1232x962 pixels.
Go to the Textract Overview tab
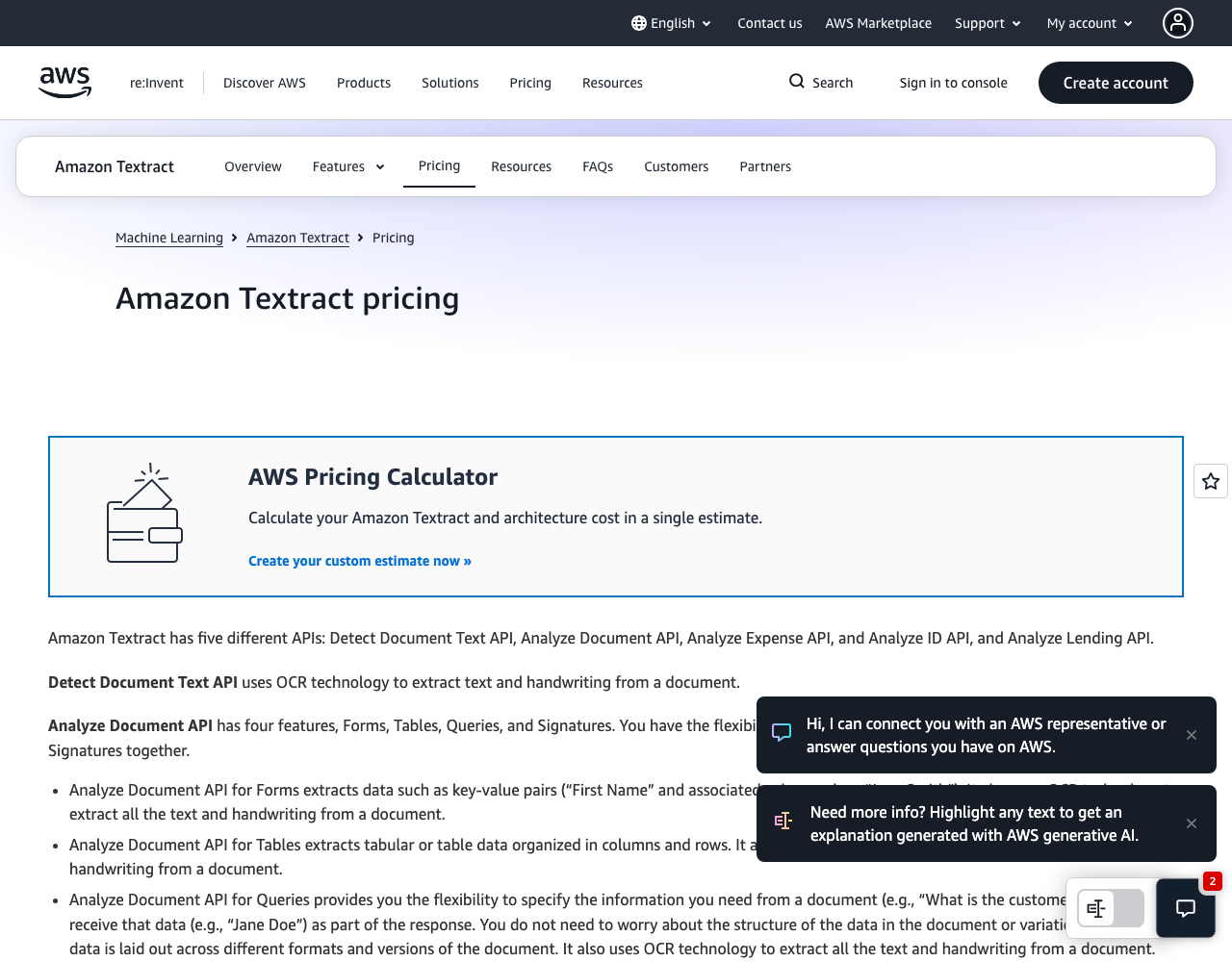coord(253,166)
